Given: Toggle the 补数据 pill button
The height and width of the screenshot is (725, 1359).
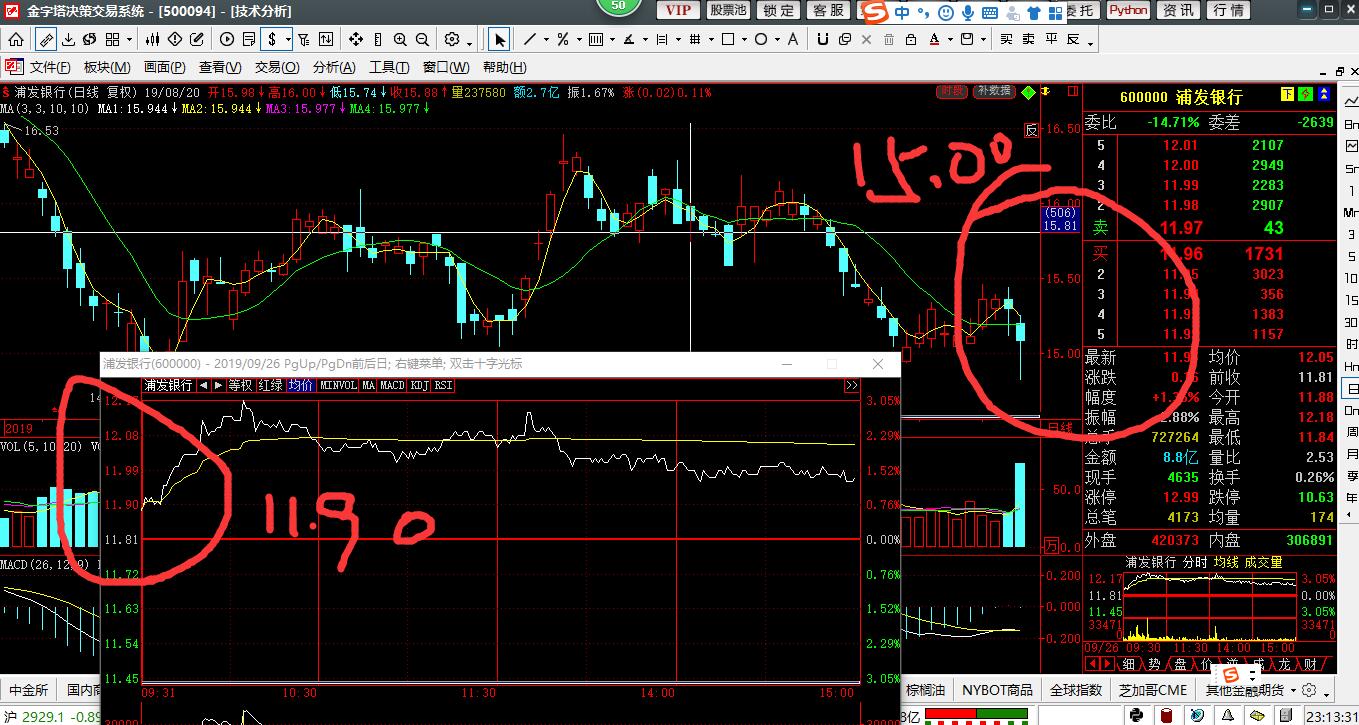Looking at the screenshot, I should click(994, 91).
